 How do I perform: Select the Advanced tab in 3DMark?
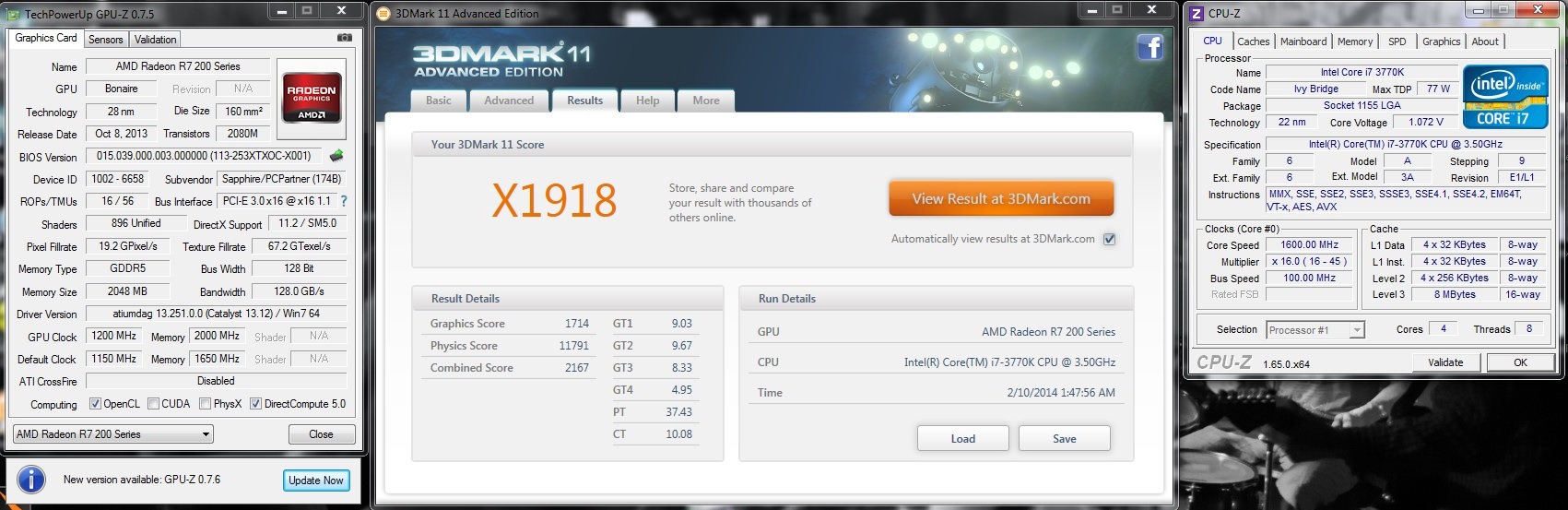point(509,101)
